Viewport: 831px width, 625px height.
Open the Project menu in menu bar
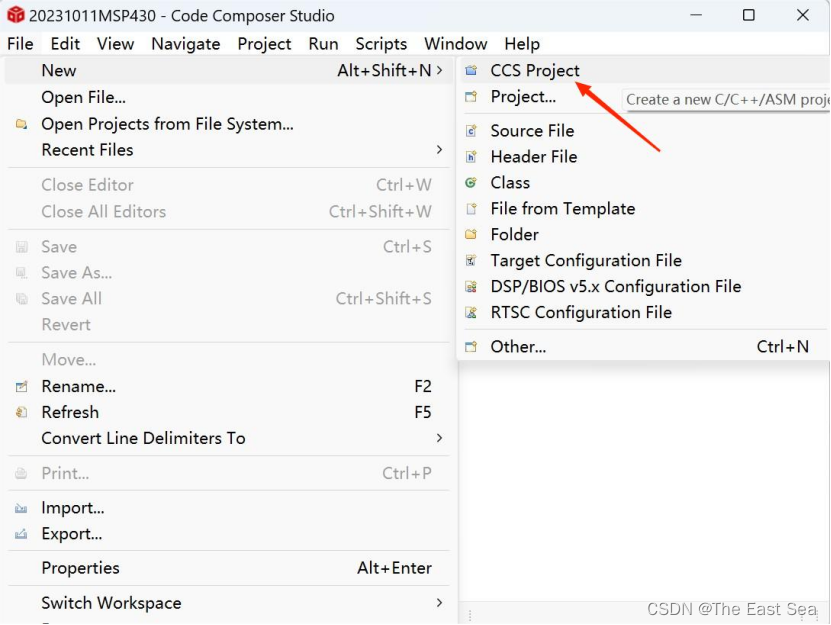pyautogui.click(x=264, y=44)
